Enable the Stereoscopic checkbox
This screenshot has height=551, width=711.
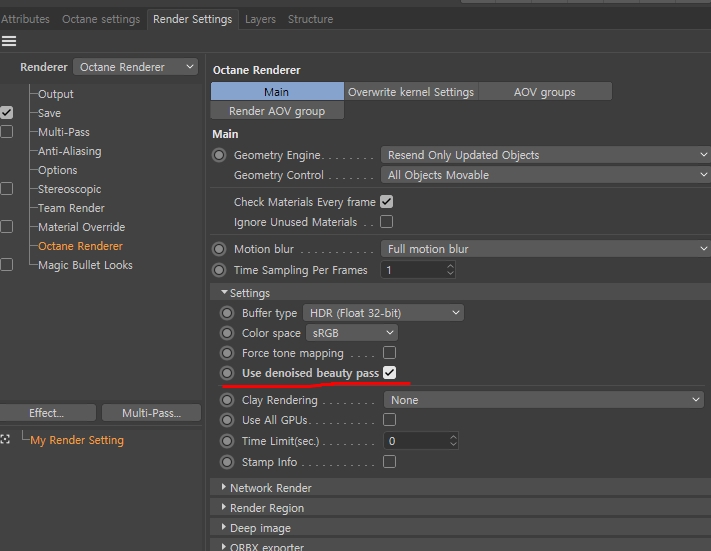point(6,189)
